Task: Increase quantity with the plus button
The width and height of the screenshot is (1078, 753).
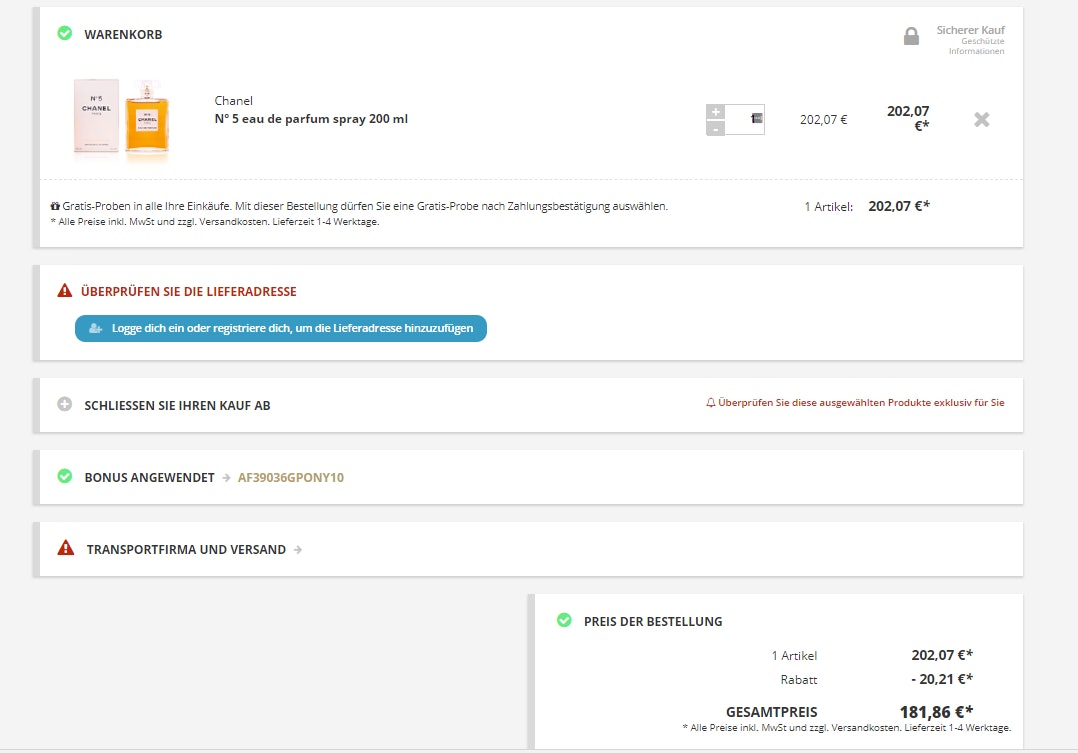Action: [715, 112]
